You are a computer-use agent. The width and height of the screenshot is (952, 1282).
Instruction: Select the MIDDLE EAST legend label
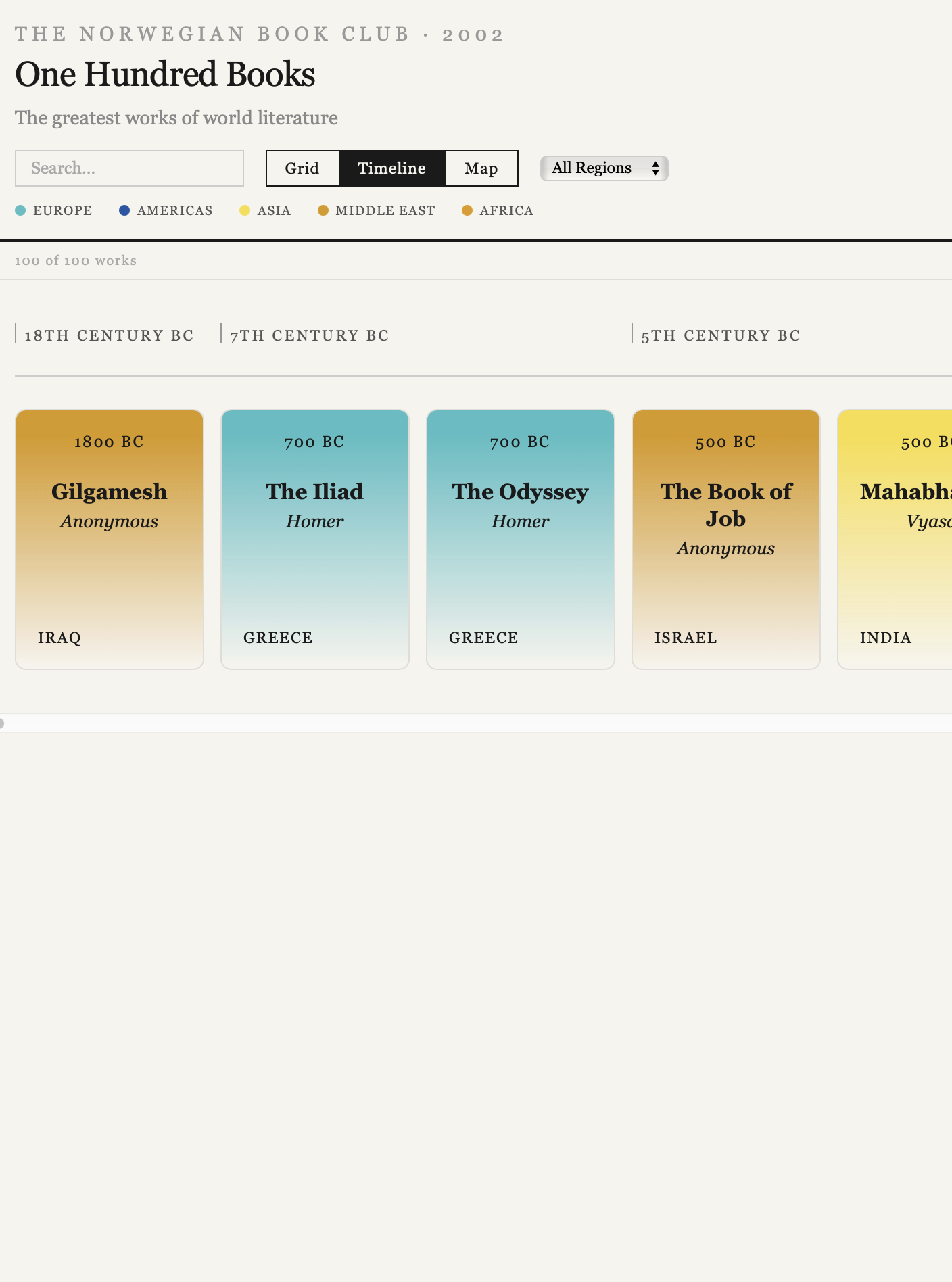385,210
